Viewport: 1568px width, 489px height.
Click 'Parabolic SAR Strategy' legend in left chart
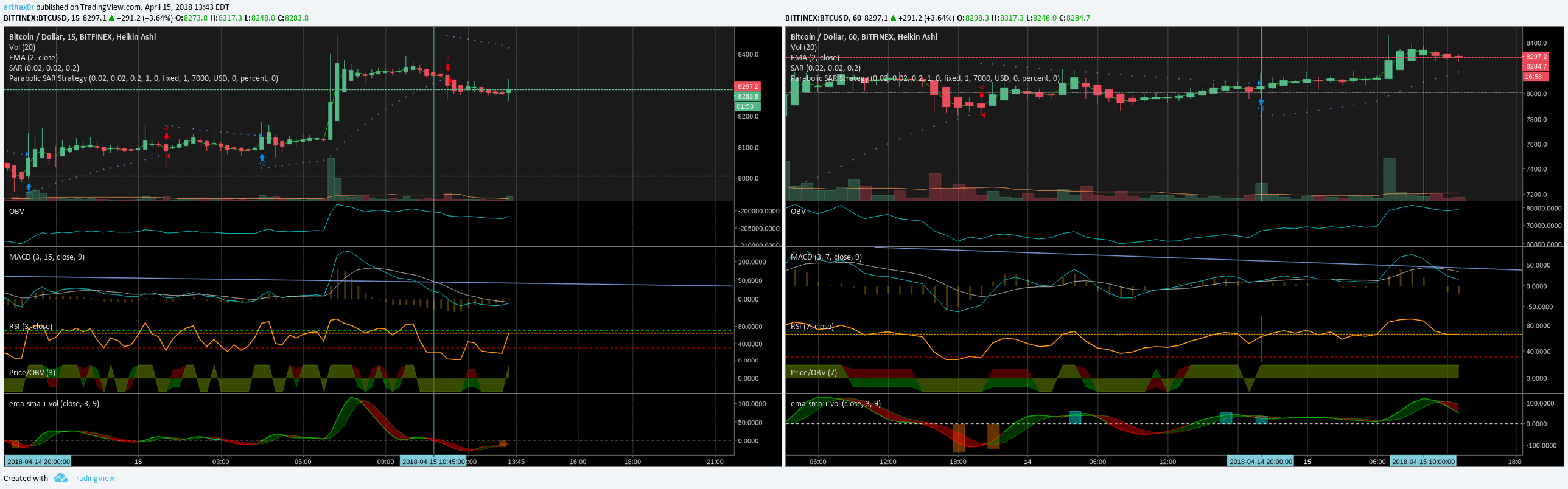pyautogui.click(x=144, y=78)
